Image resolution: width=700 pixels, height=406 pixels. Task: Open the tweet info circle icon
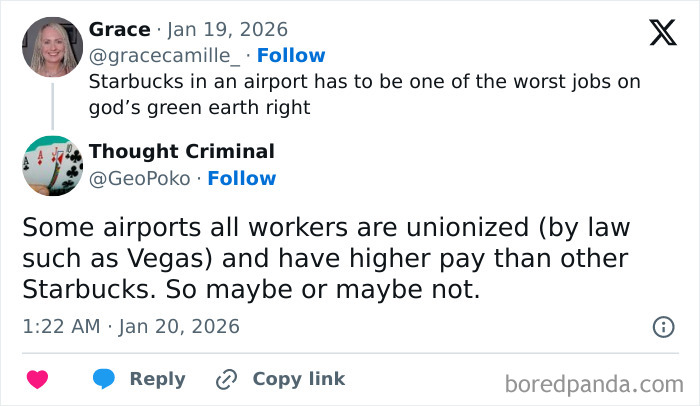point(663,326)
